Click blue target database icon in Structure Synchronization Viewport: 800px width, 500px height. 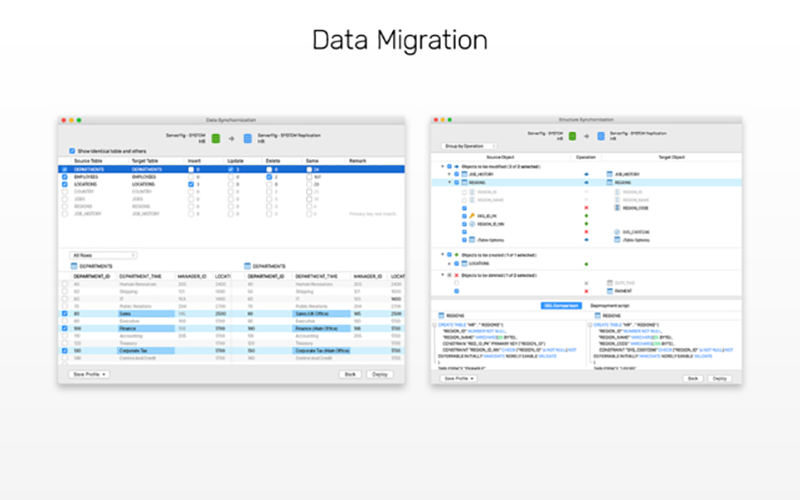(601, 136)
